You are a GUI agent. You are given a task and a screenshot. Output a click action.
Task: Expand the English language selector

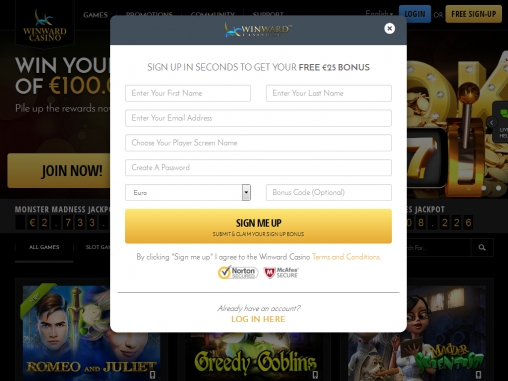(x=379, y=14)
